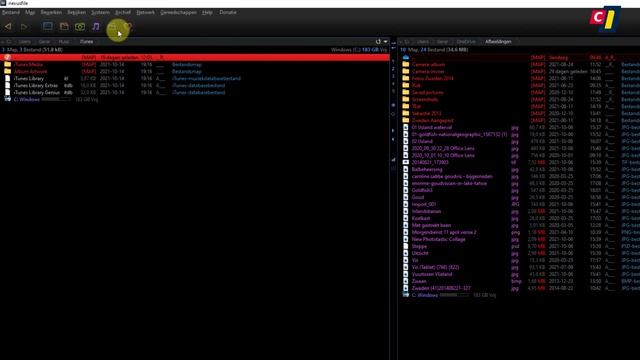The width and height of the screenshot is (640, 360).
Task: Click the Album Artwork folder icon
Action: pos(7,71)
